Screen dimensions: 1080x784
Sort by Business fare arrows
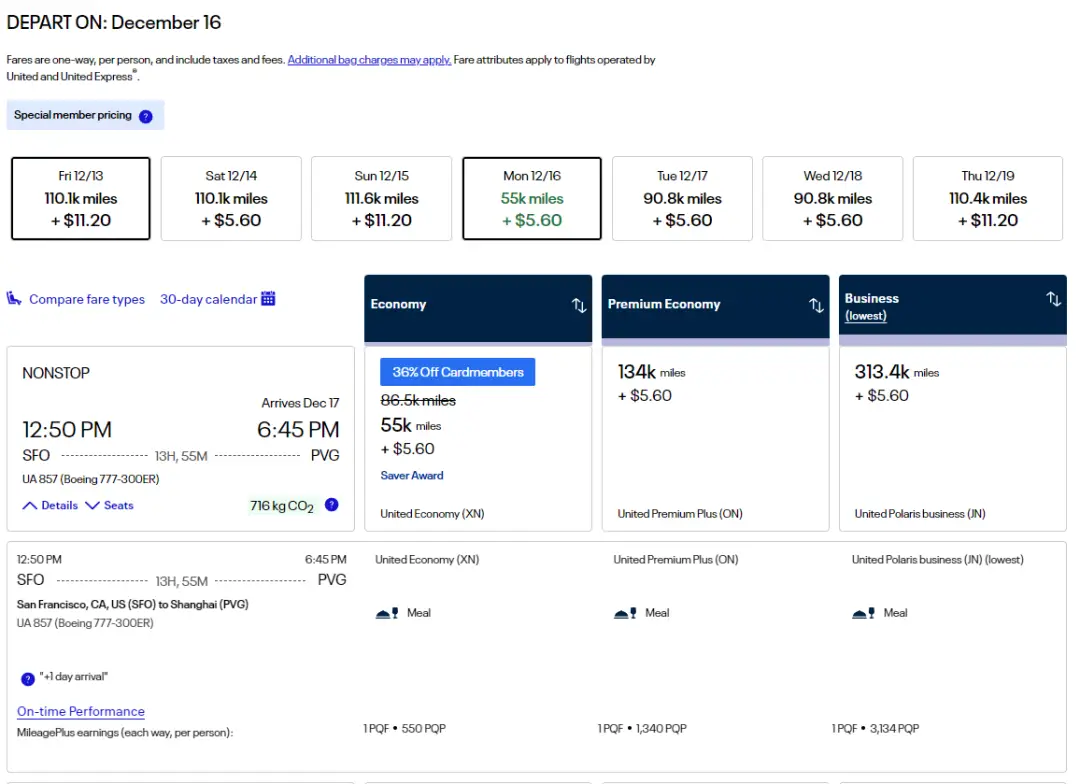(1053, 299)
